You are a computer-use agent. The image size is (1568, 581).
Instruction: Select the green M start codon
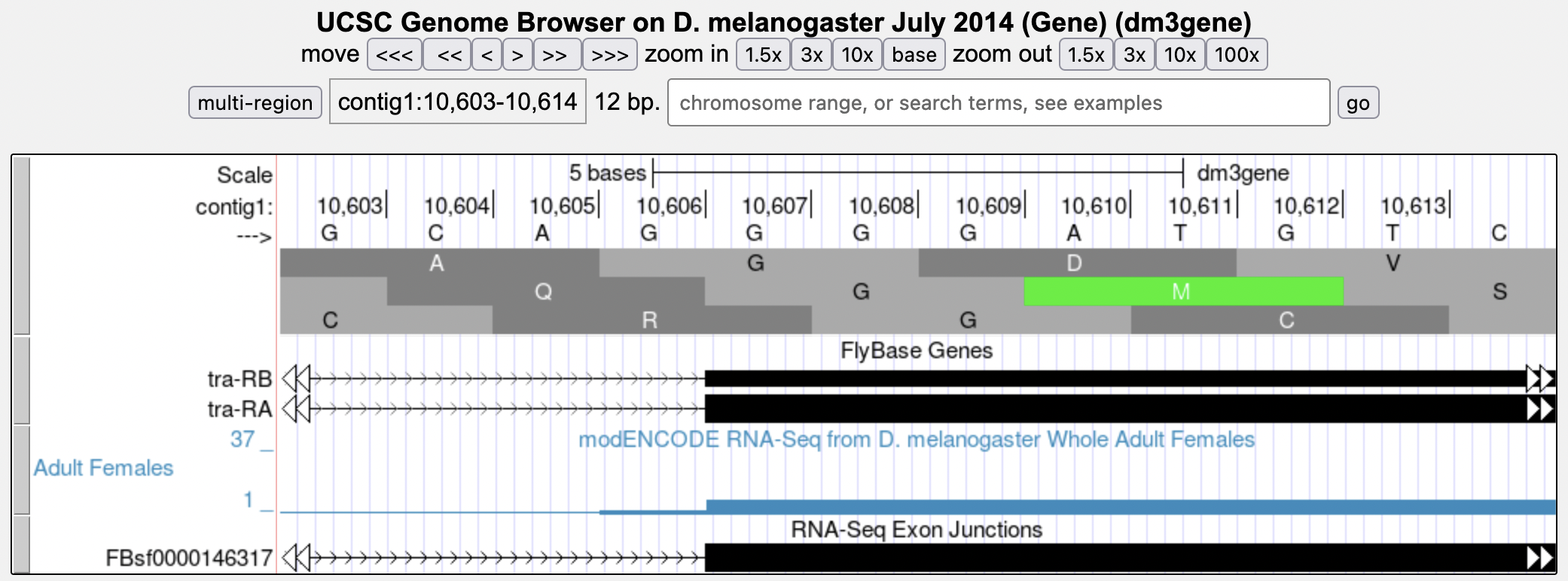coord(1183,291)
